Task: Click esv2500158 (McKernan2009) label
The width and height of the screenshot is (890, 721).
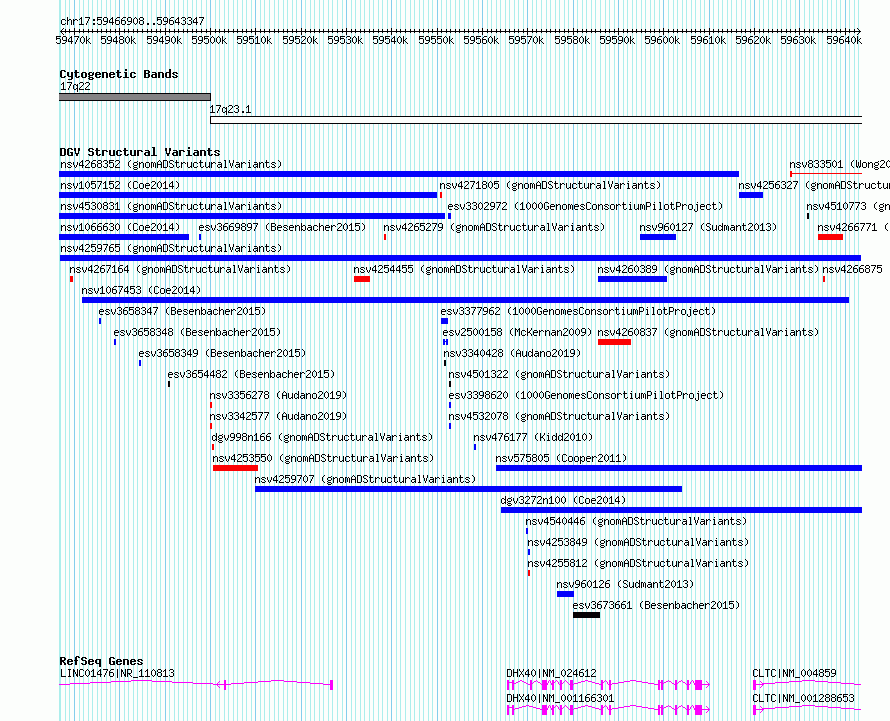Action: [x=517, y=332]
